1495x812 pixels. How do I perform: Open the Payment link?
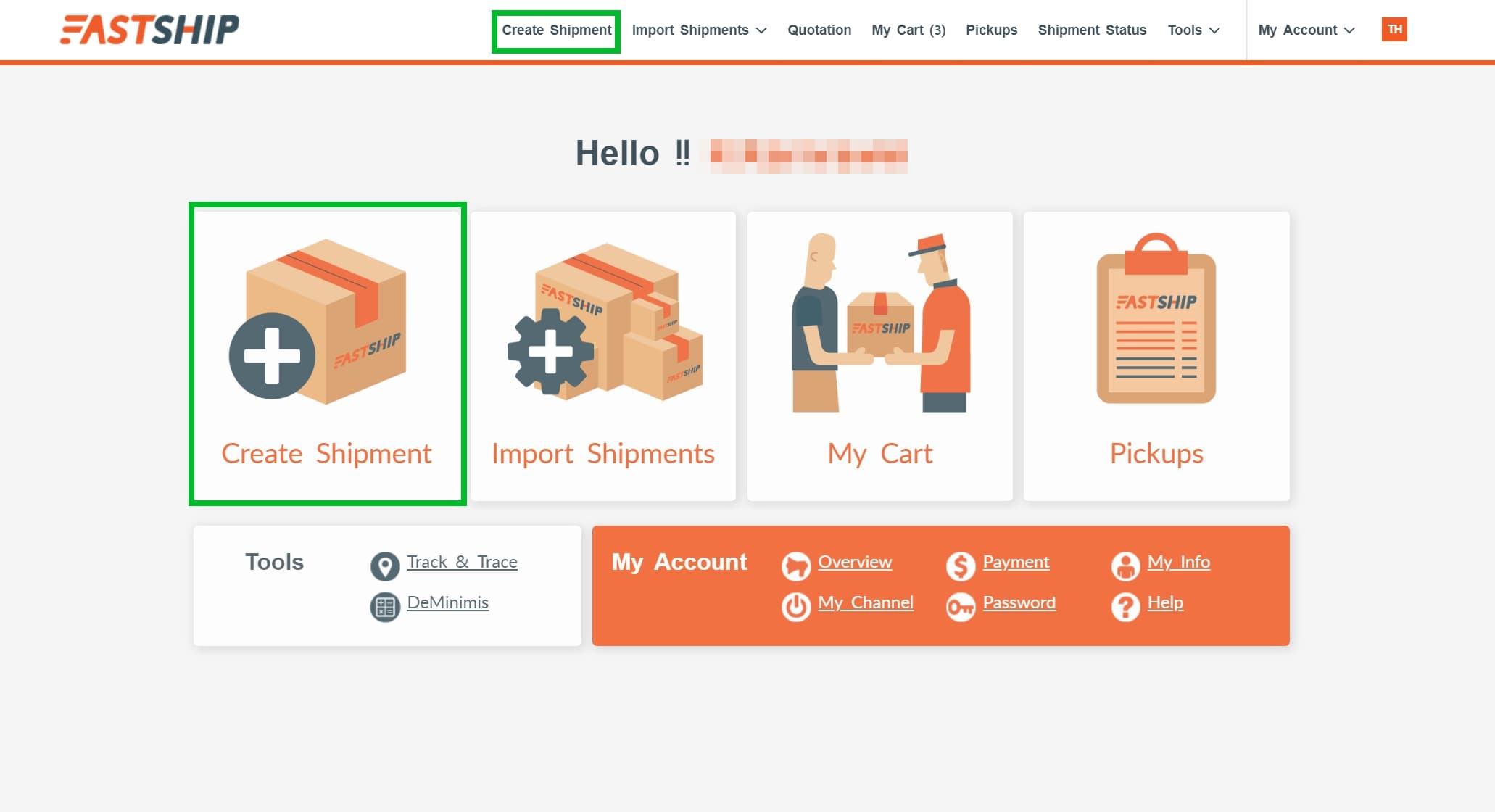click(x=1016, y=562)
